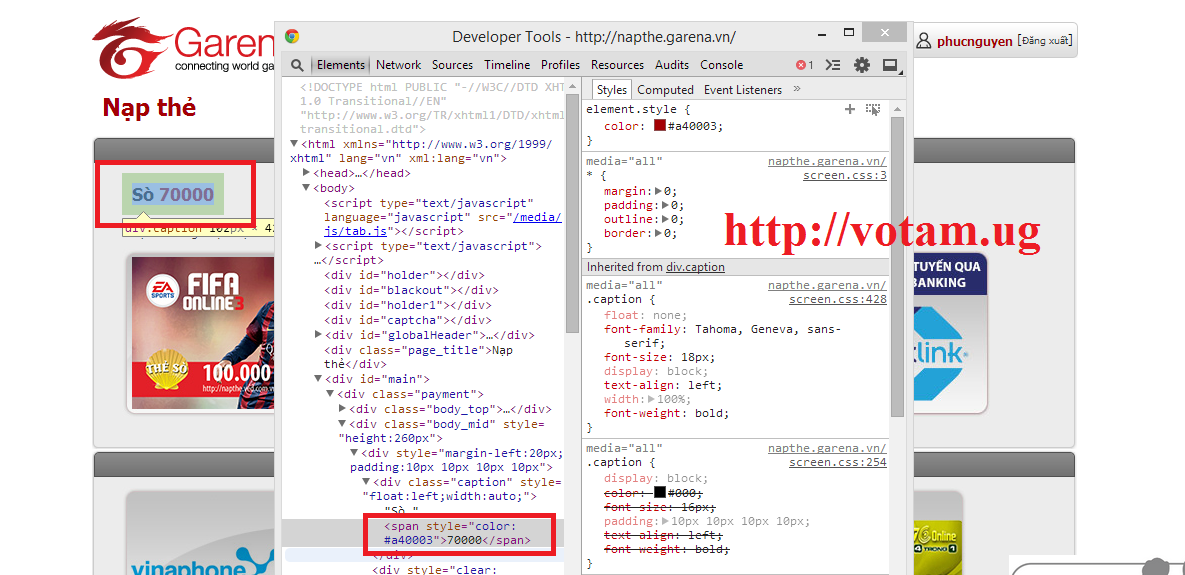Click the Đăng xuất logout link
1185x575 pixels.
click(x=1044, y=40)
